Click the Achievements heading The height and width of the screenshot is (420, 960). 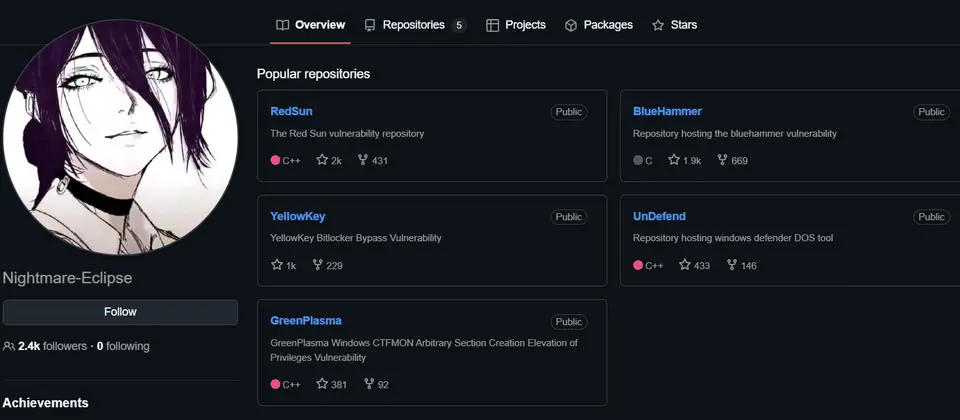(45, 403)
